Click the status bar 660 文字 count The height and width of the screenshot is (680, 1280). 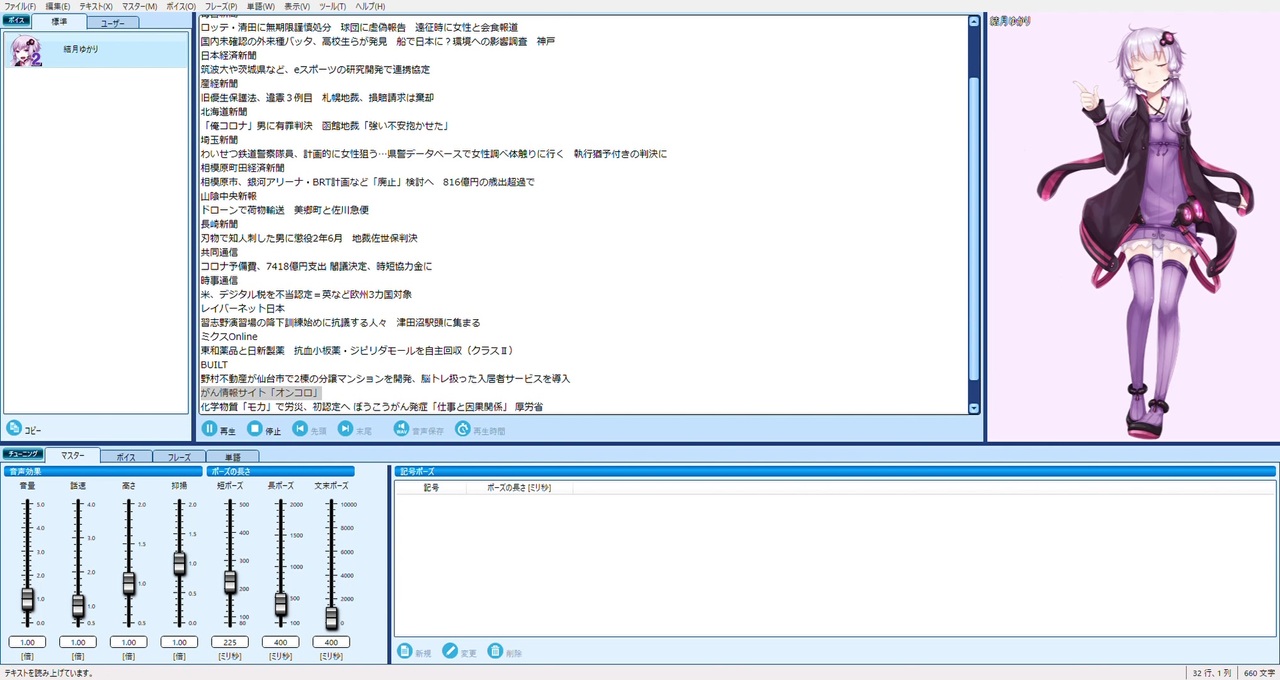[x=1257, y=673]
